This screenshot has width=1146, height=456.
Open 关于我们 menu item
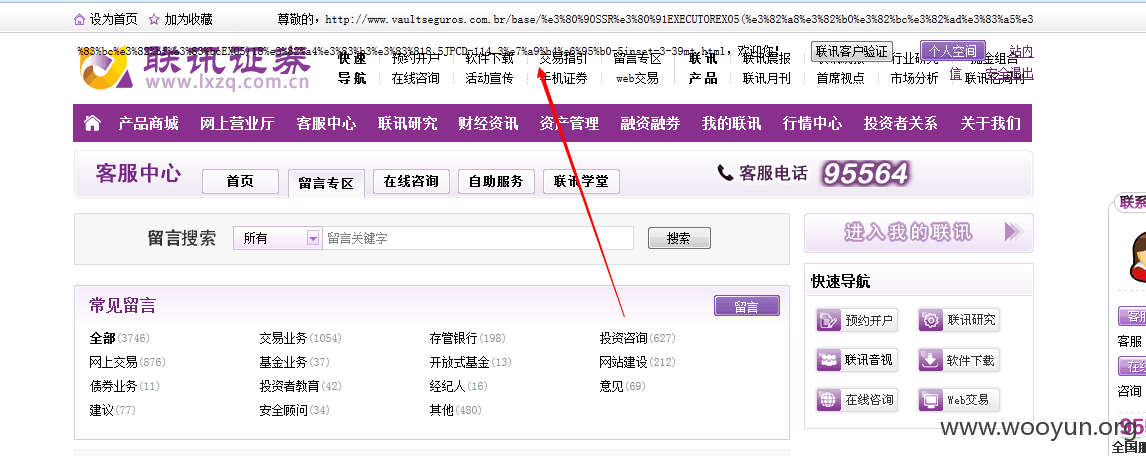point(990,124)
